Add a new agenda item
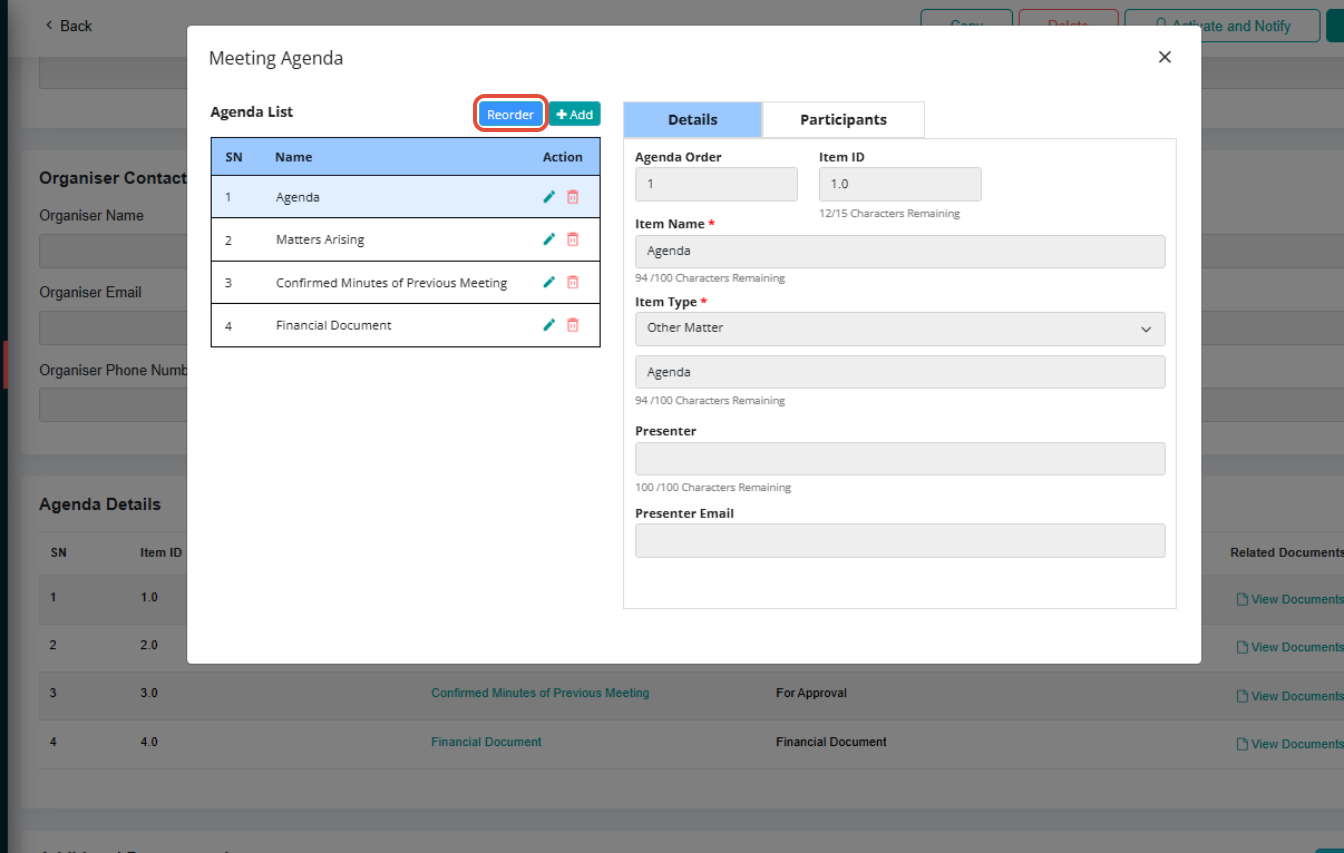The width and height of the screenshot is (1344, 853). pos(575,114)
